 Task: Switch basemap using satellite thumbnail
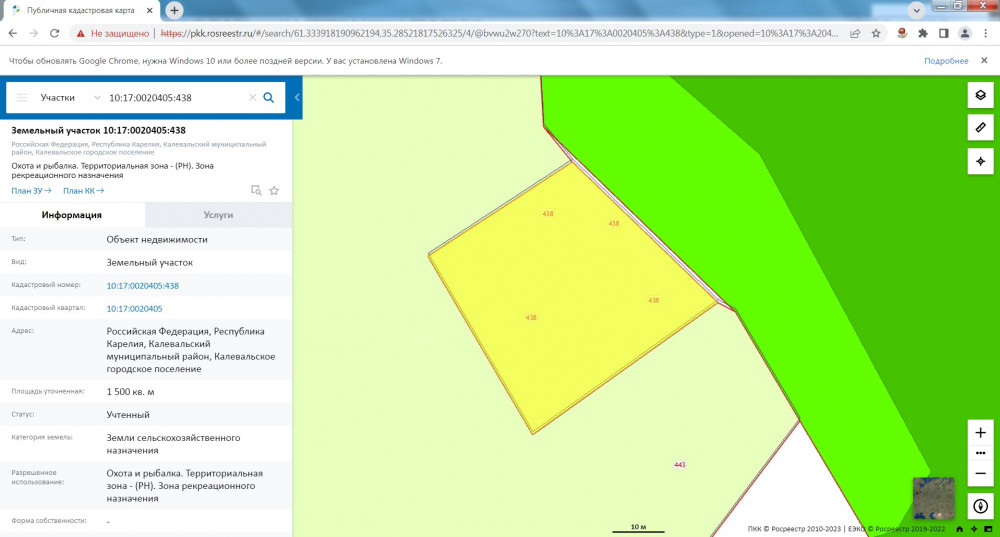(x=933, y=498)
